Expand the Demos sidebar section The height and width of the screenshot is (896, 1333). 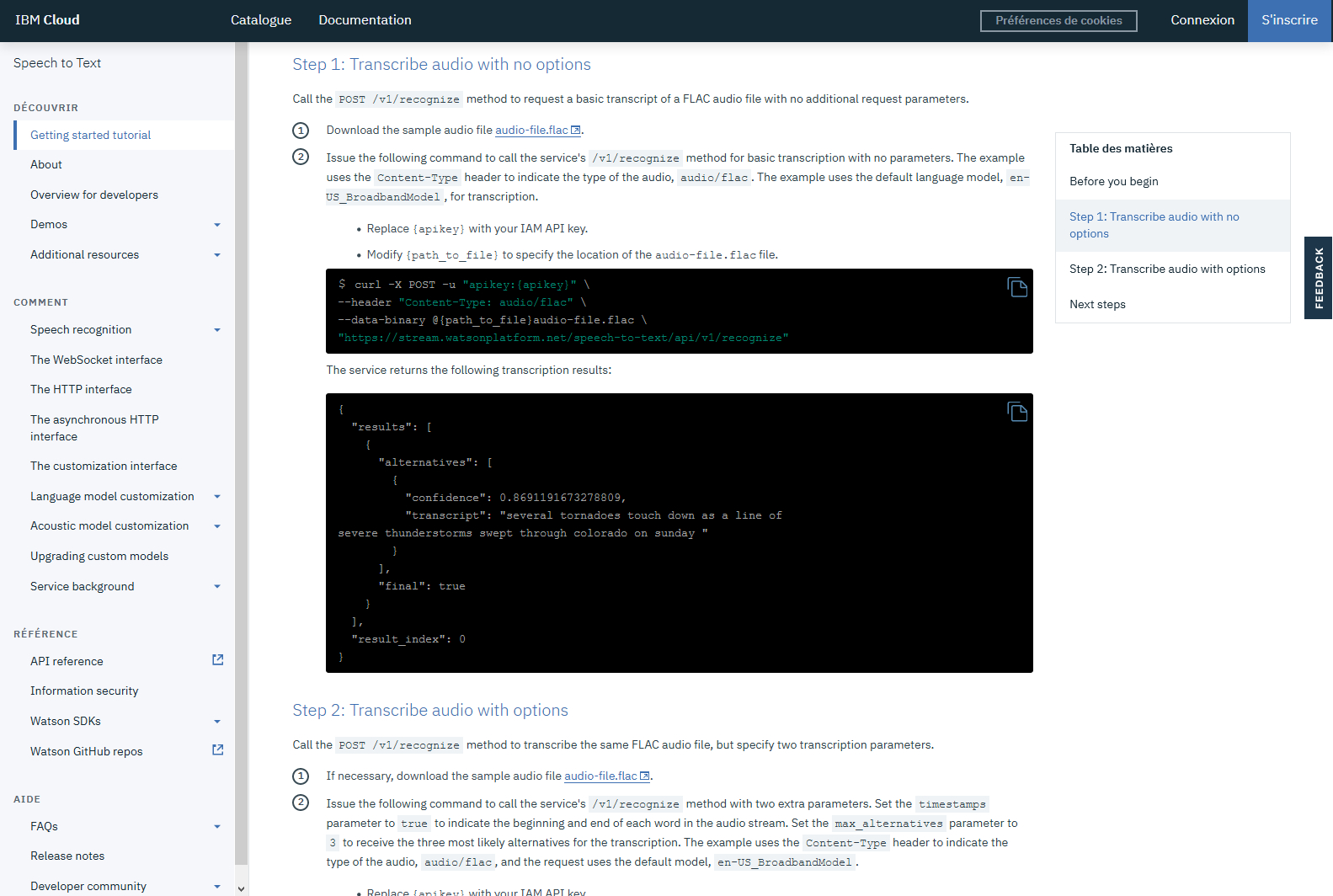(217, 225)
